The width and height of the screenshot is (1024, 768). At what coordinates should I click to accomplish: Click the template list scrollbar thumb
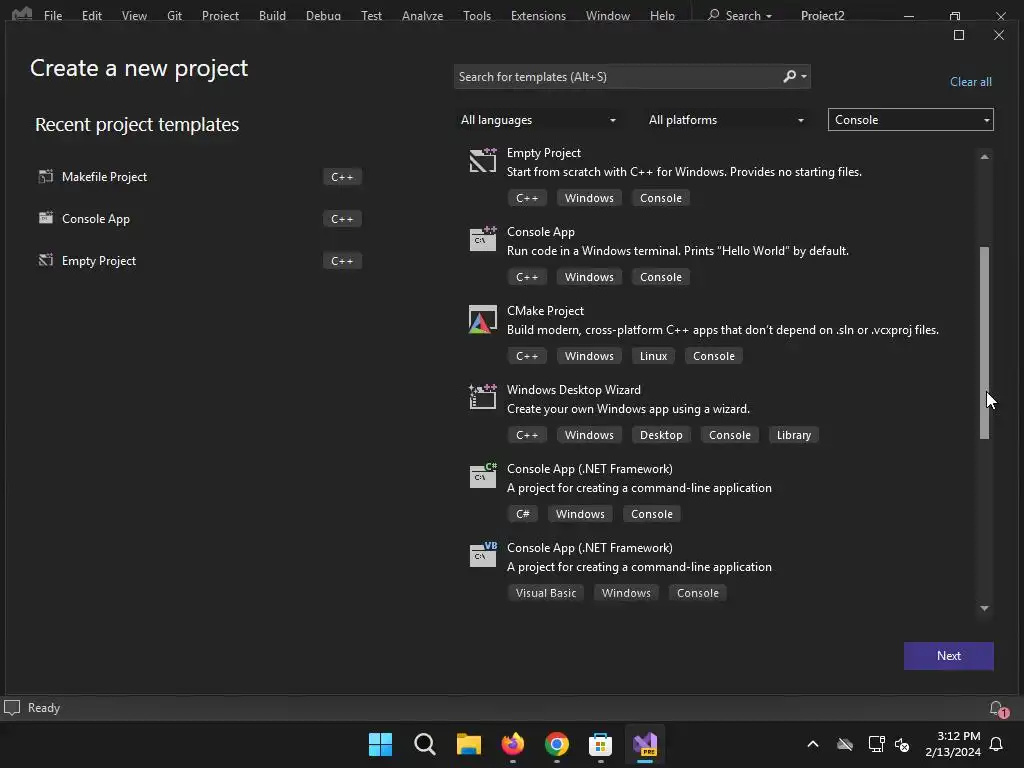pyautogui.click(x=984, y=343)
